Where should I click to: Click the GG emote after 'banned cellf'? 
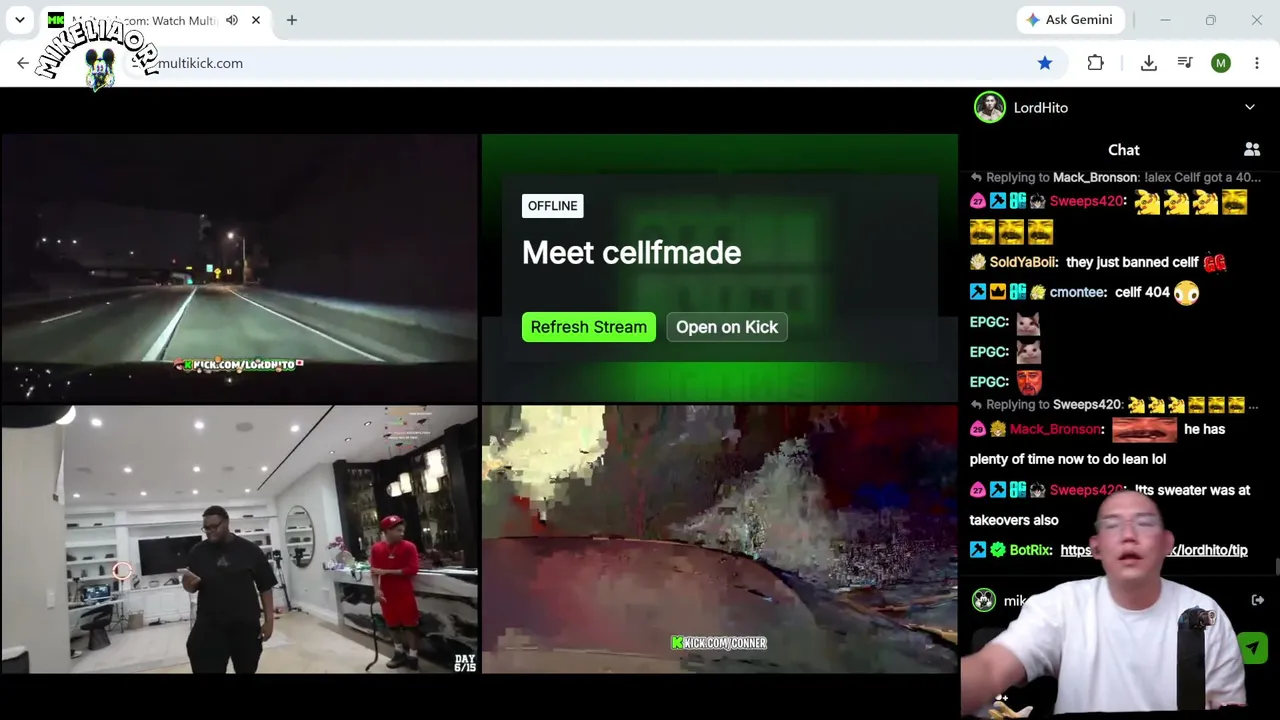click(1215, 262)
